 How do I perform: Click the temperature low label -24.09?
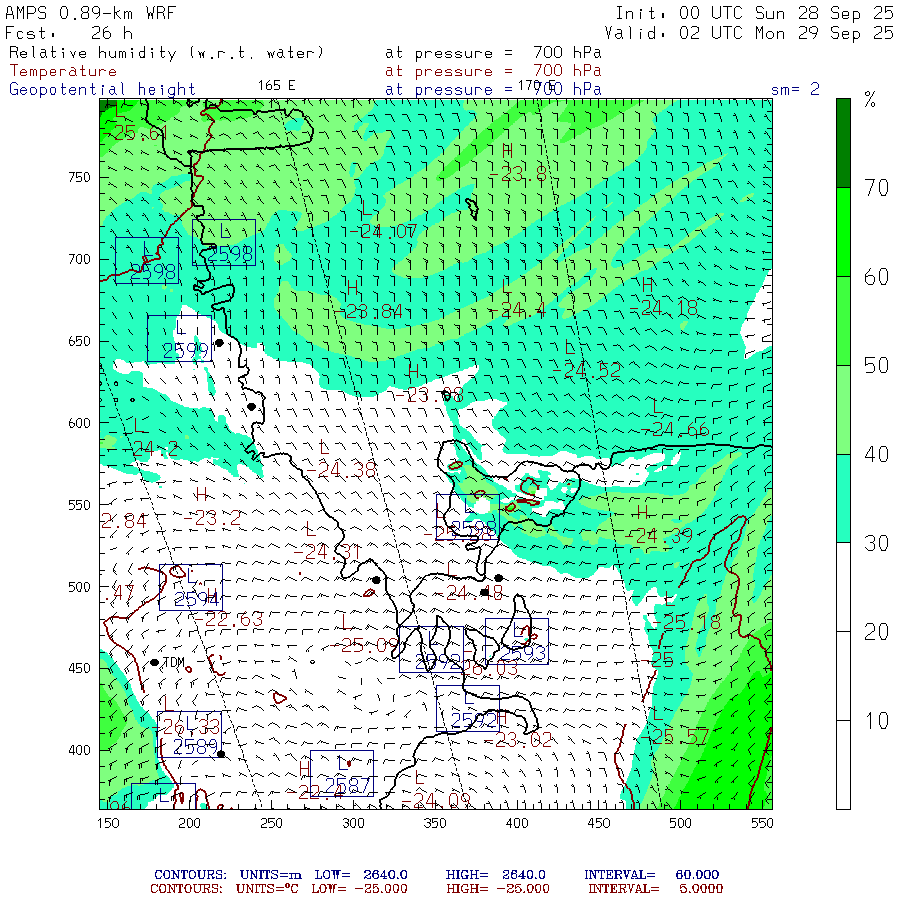click(x=436, y=800)
